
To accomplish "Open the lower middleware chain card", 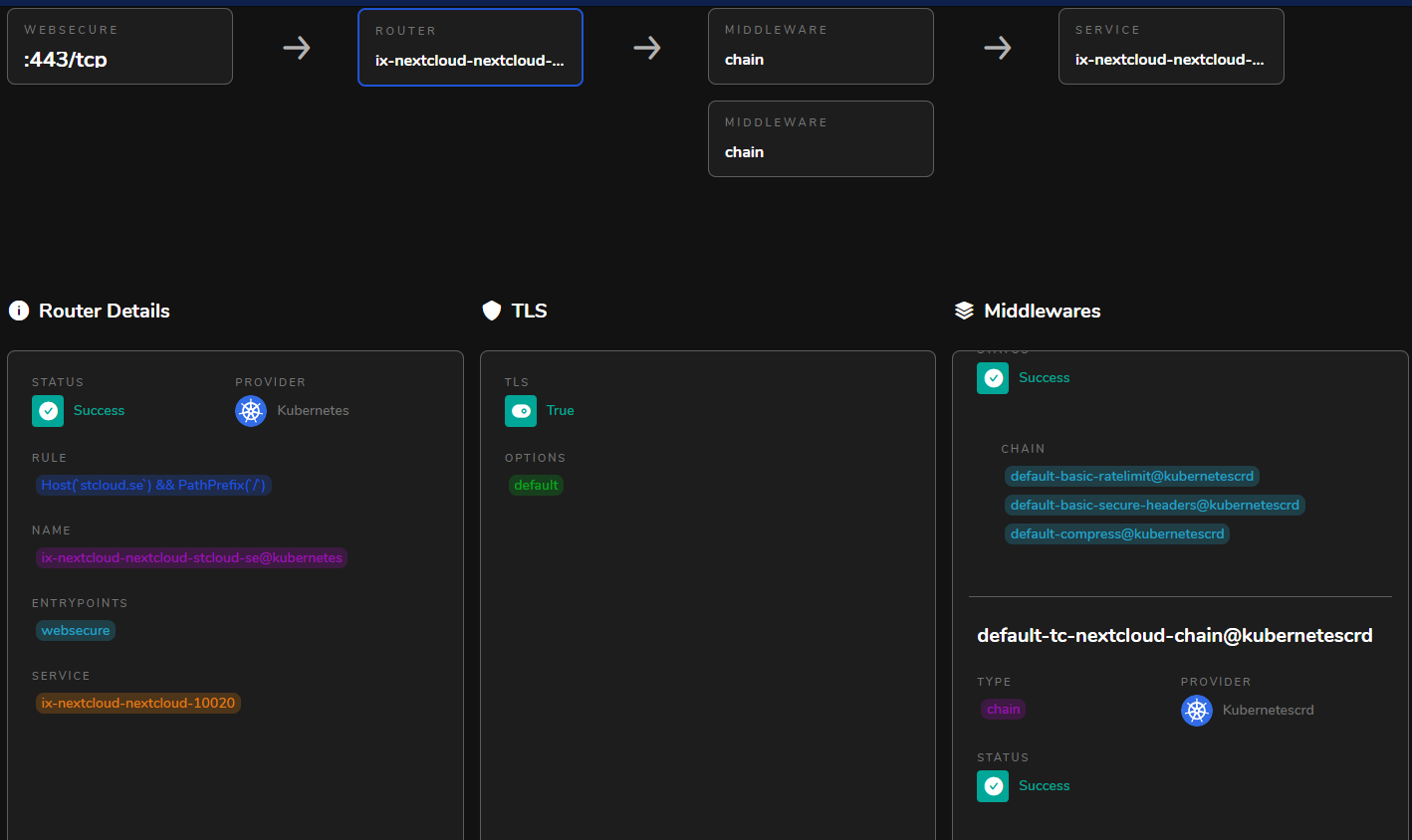I will pos(821,138).
